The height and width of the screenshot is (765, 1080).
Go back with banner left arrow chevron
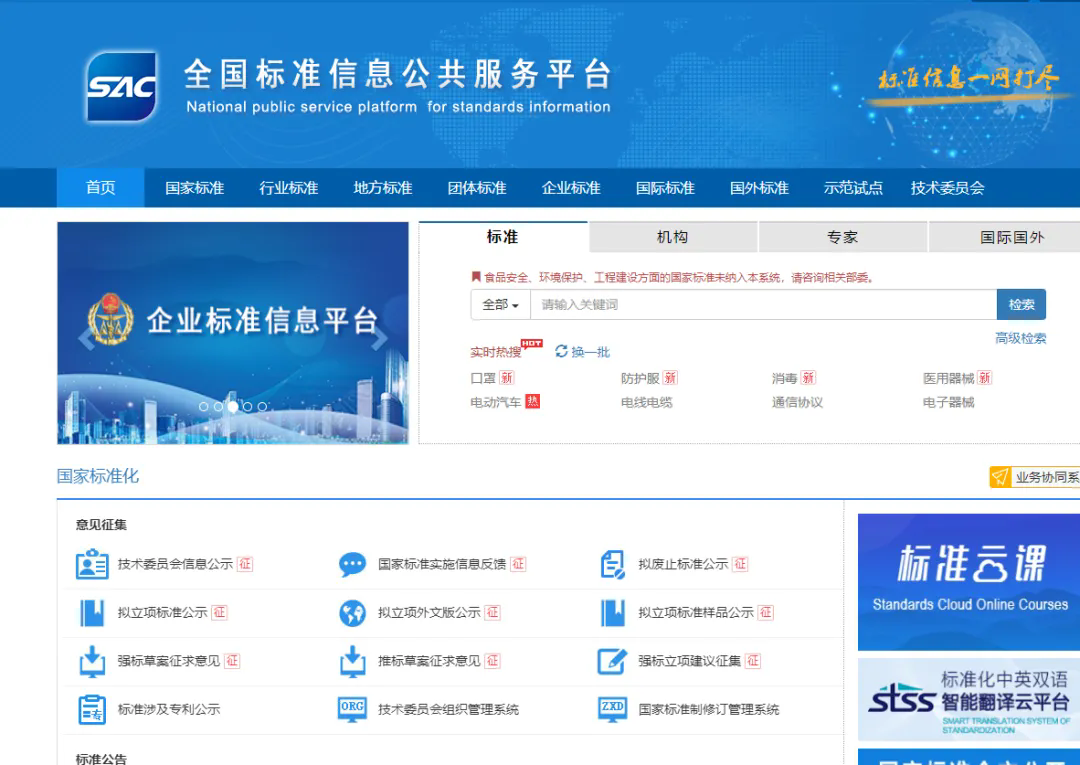point(86,338)
